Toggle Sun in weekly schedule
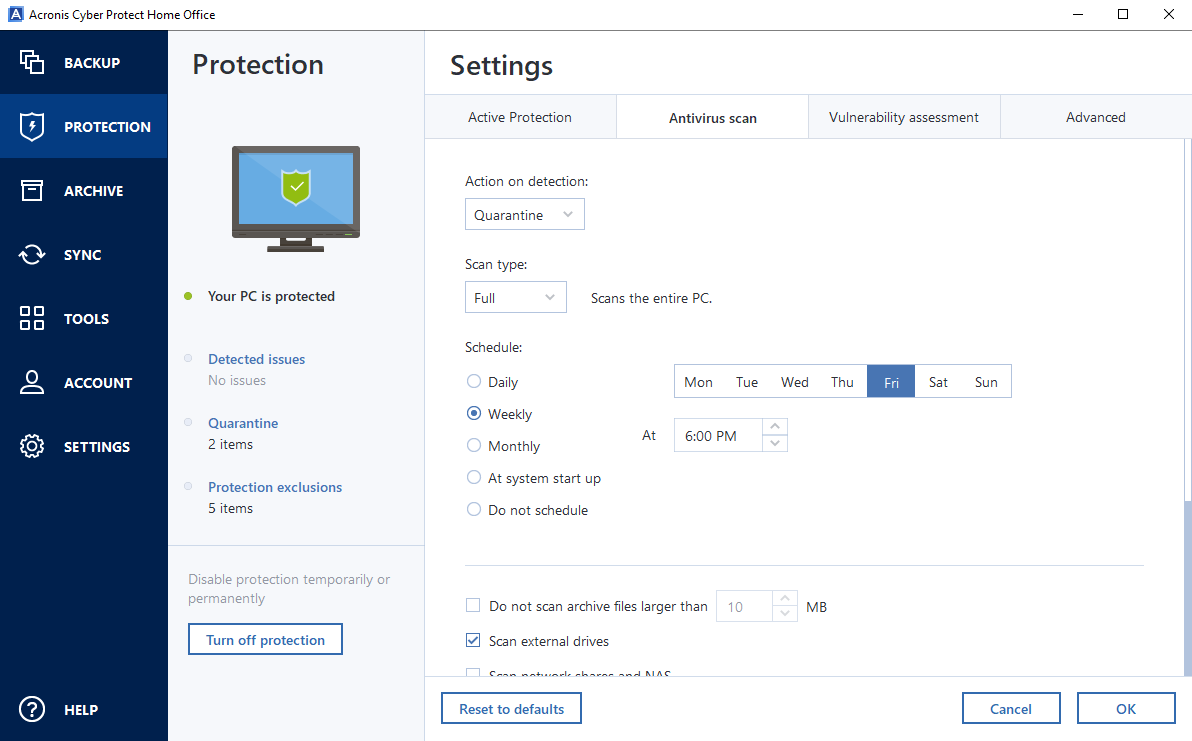This screenshot has height=741, width=1192. 986,382
